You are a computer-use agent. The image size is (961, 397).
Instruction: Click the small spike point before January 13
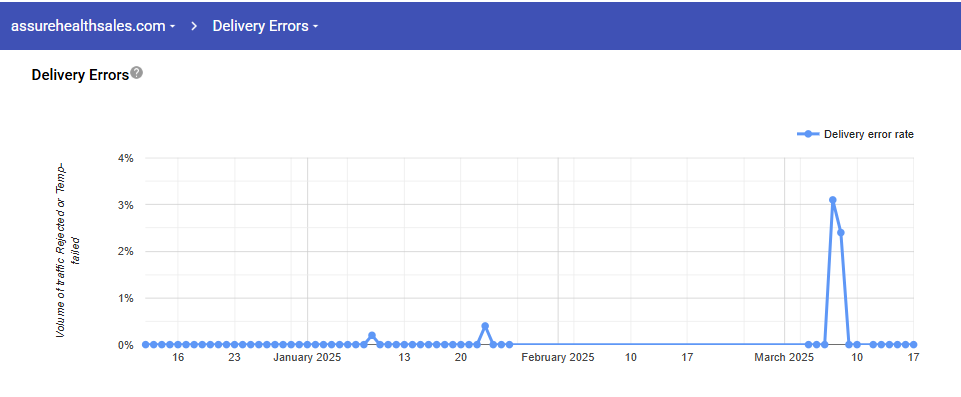[372, 336]
